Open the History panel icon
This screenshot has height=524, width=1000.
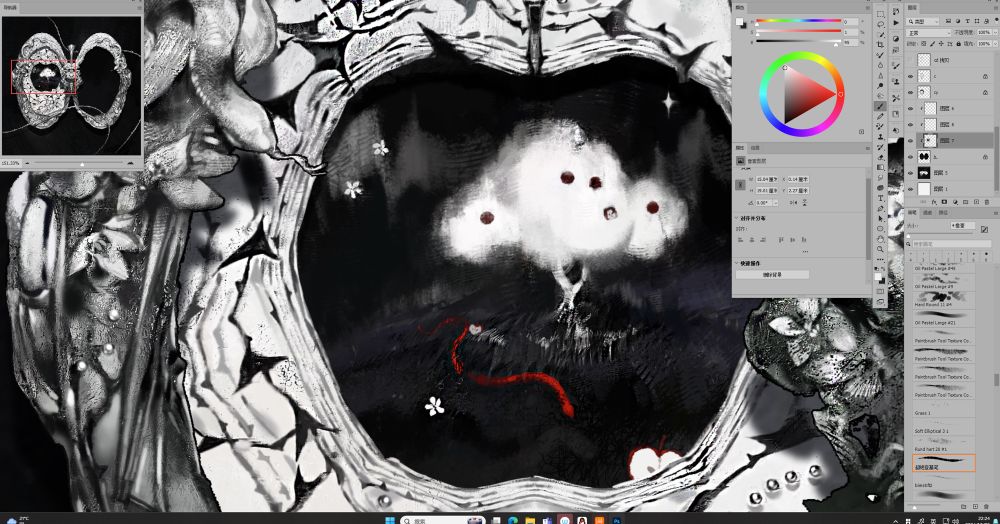click(x=896, y=11)
